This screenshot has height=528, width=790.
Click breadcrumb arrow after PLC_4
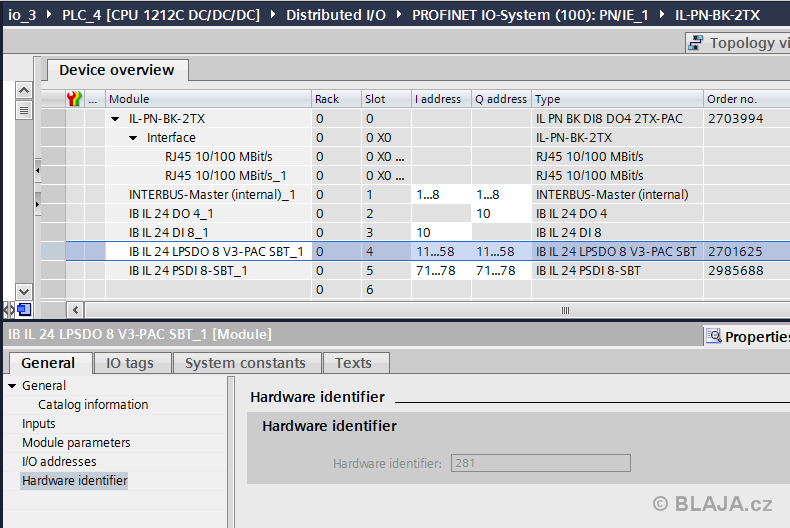[273, 15]
